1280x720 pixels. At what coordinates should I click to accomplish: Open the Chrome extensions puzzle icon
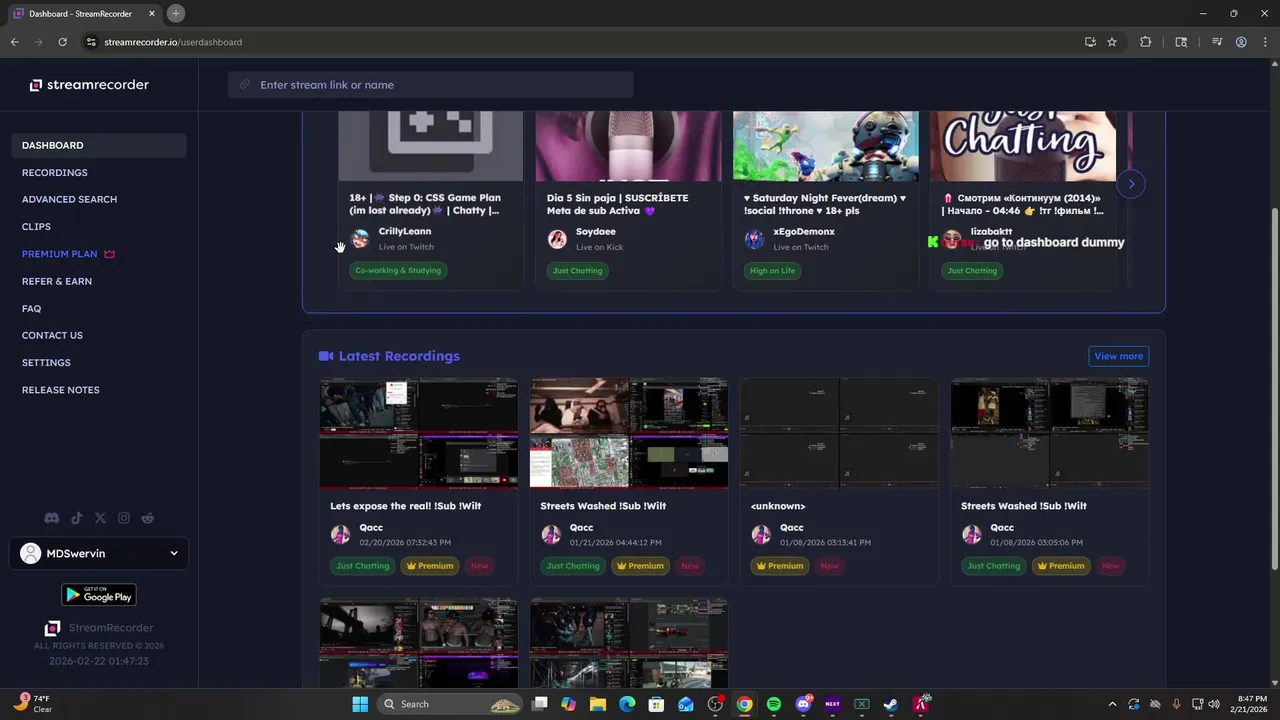[1146, 42]
